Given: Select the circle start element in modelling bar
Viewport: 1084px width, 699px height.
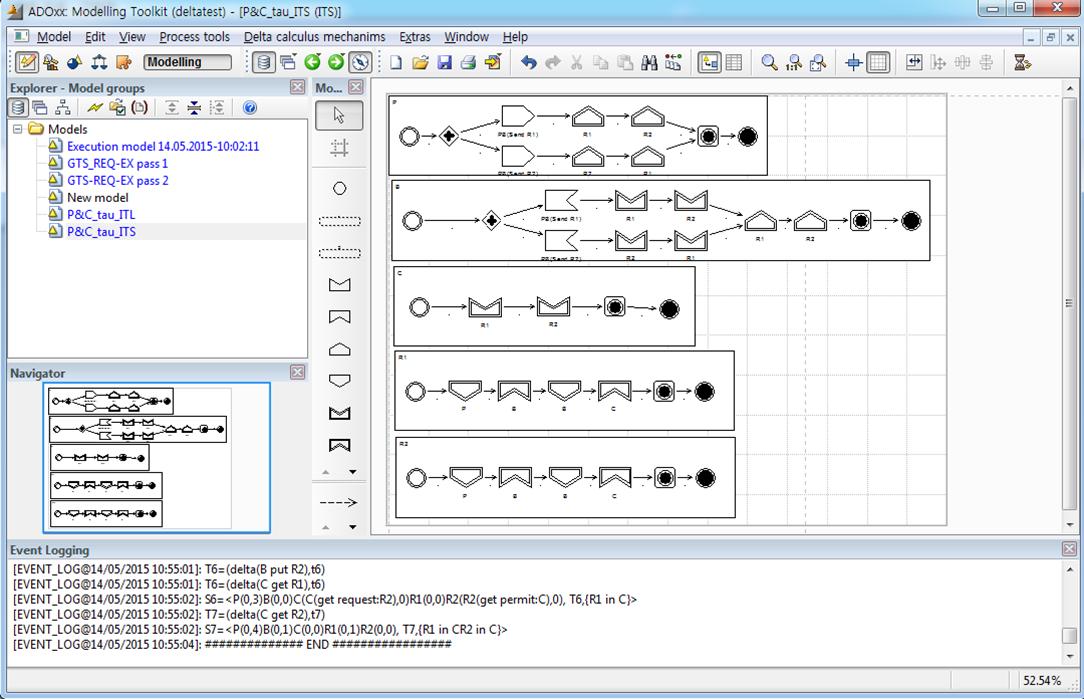Looking at the screenshot, I should pyautogui.click(x=339, y=188).
